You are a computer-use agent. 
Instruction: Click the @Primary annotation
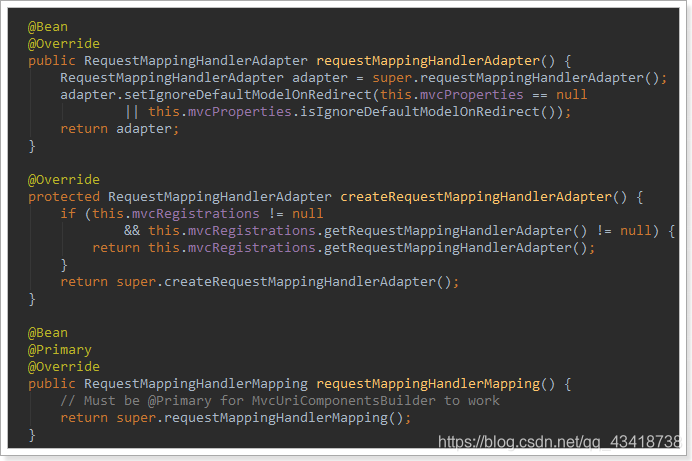[x=60, y=350]
